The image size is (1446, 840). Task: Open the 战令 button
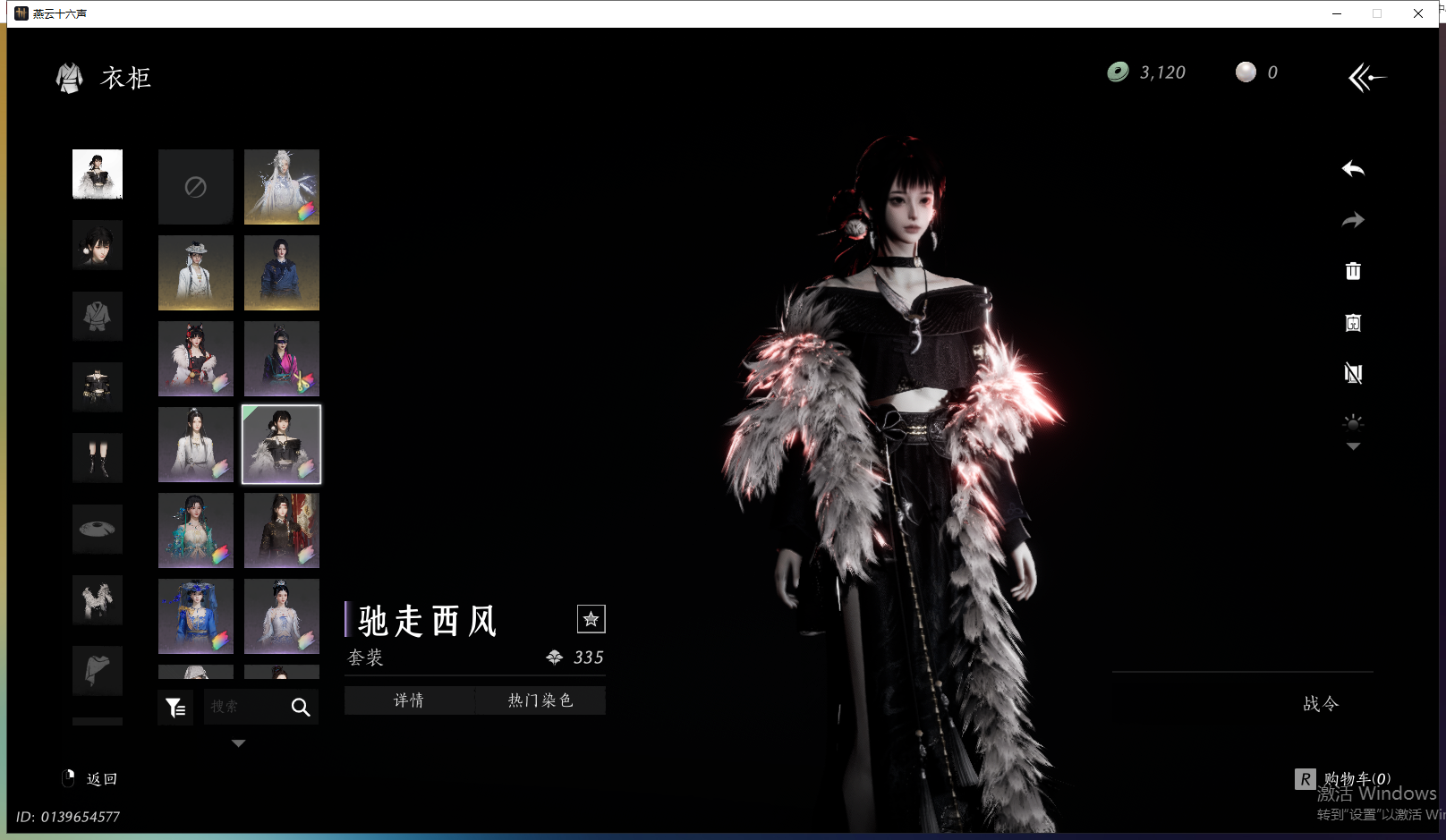coord(1320,704)
